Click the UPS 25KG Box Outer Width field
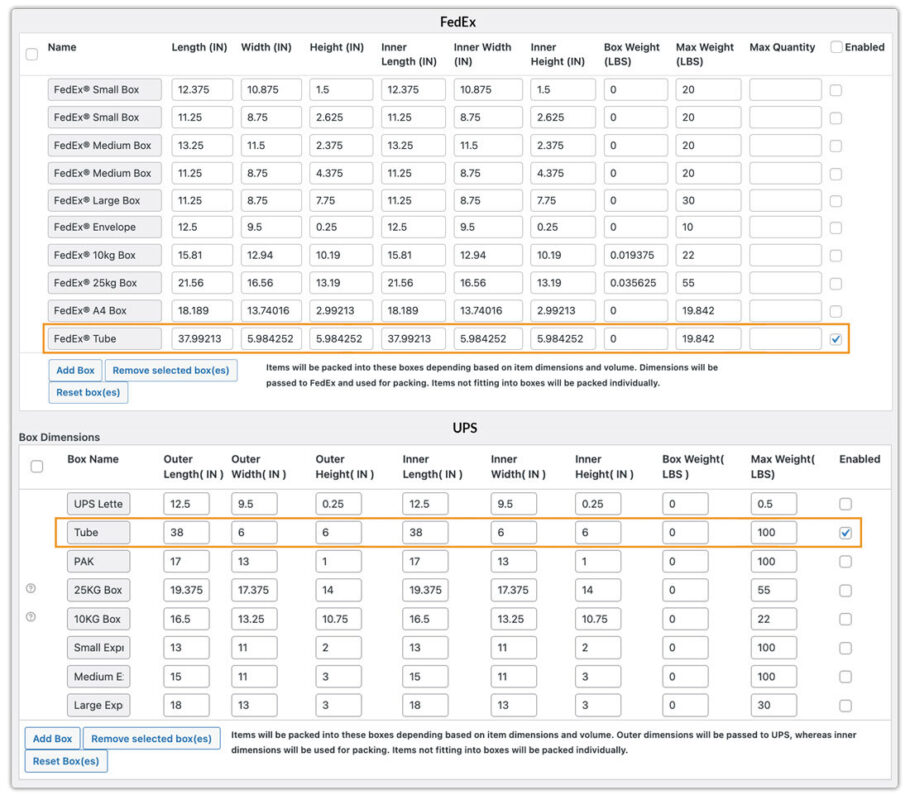The height and width of the screenshot is (800, 910). 254,590
